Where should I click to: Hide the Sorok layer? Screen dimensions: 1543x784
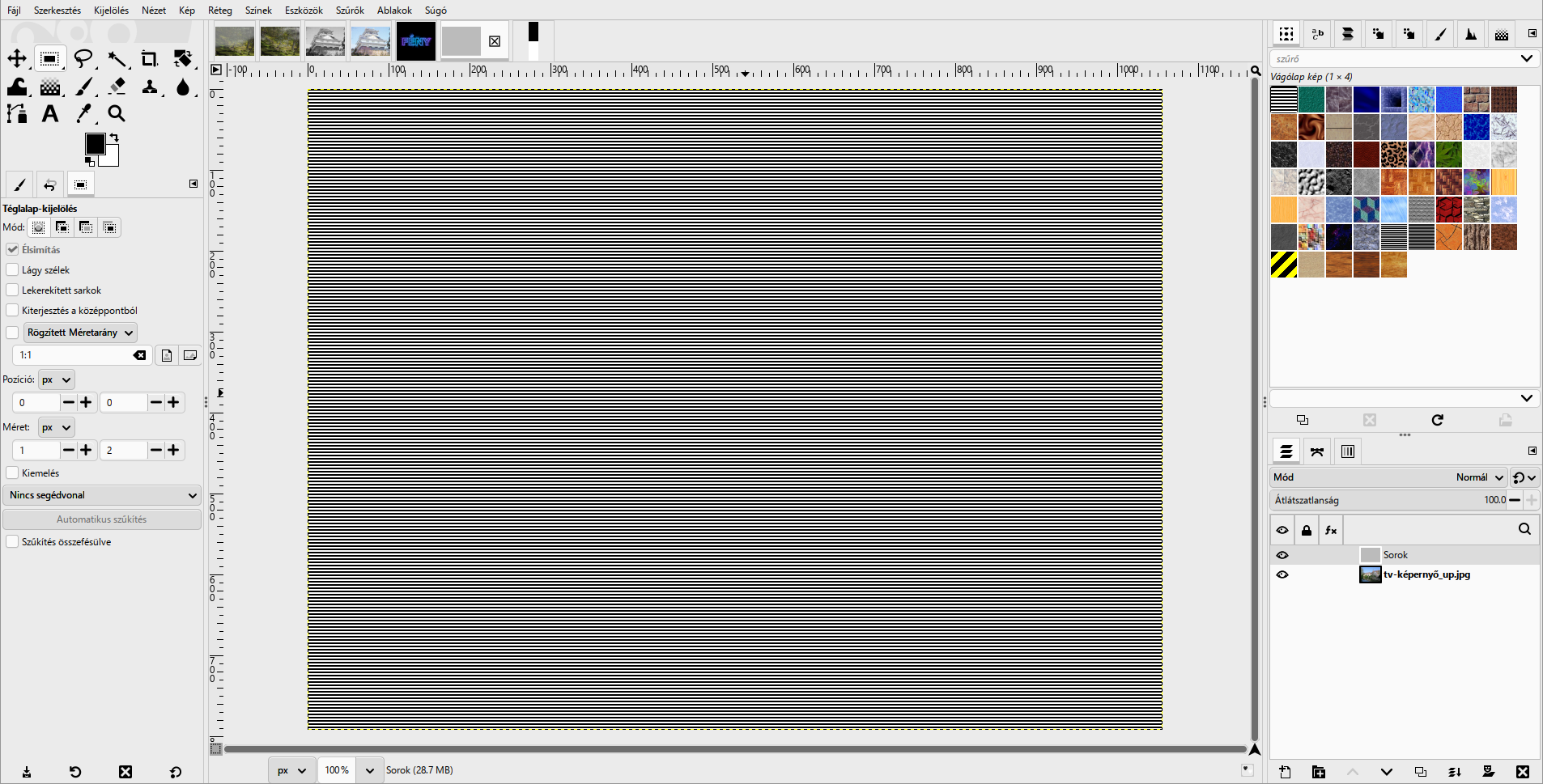[1282, 555]
